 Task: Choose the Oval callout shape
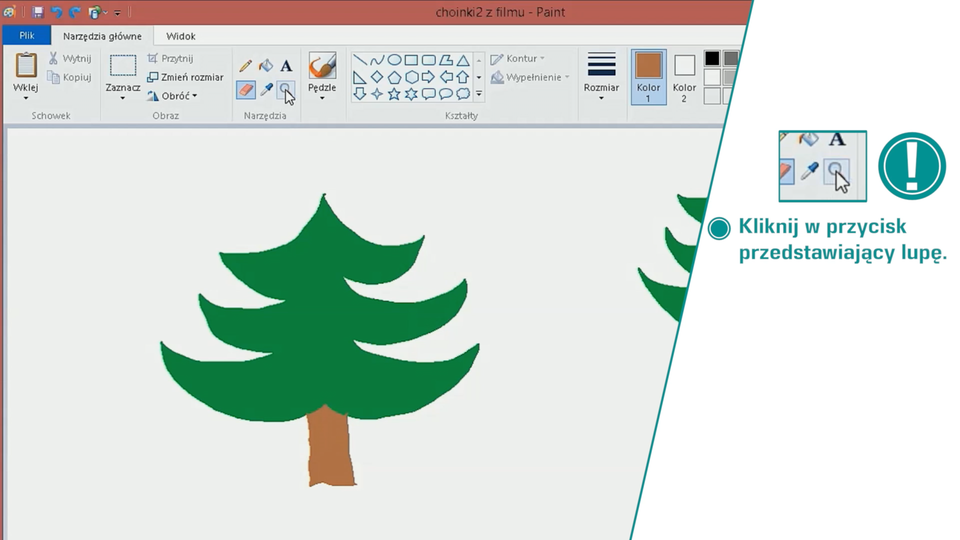point(446,94)
